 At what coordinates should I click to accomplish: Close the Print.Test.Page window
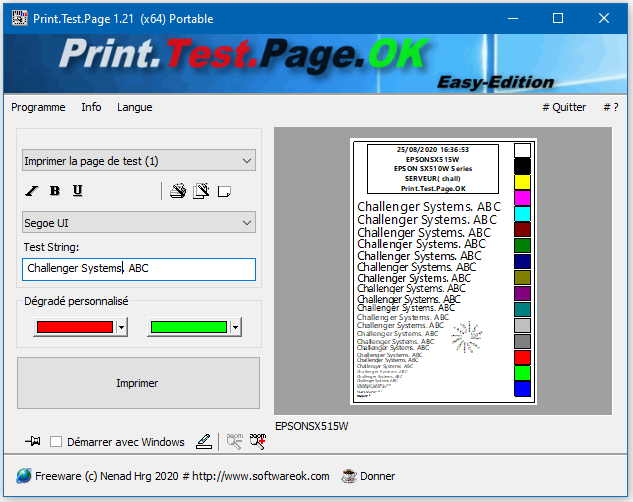click(x=604, y=18)
